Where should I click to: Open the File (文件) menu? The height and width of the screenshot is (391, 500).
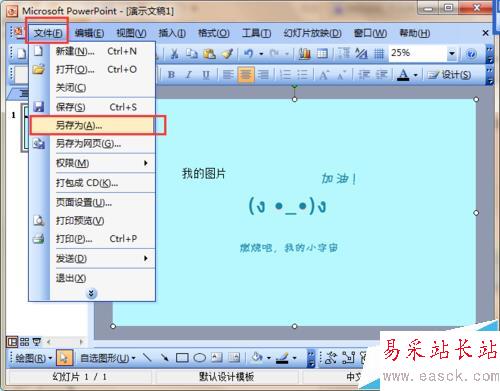coord(48,33)
